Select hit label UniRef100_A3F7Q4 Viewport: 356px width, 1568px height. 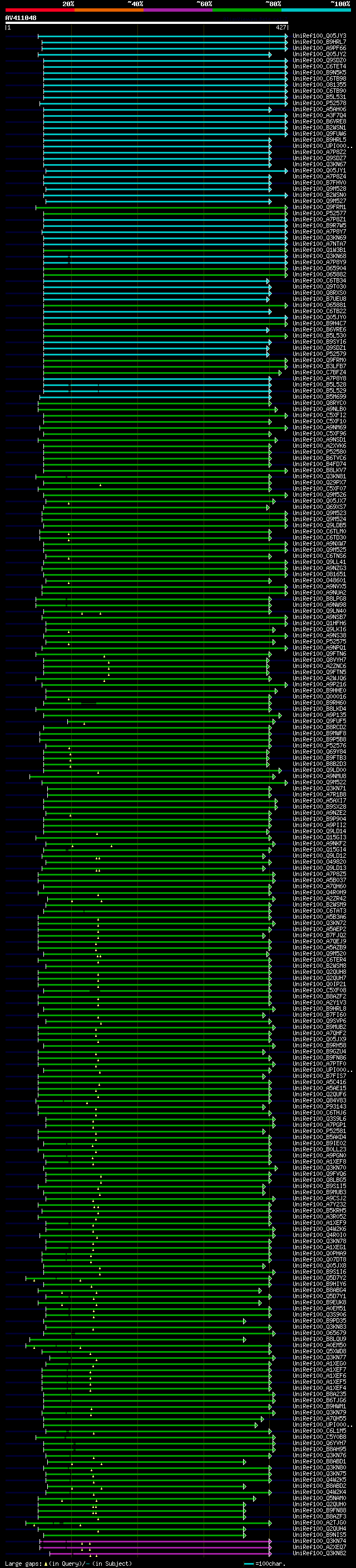click(319, 116)
